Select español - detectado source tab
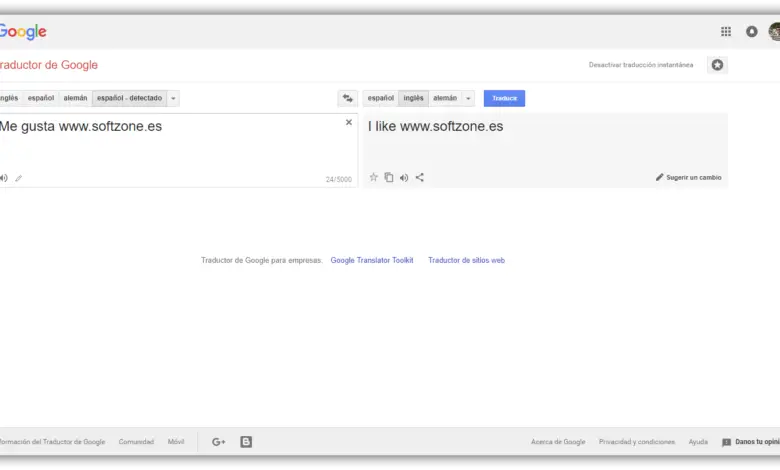Screen dimensions: 780x470 click(x=129, y=98)
